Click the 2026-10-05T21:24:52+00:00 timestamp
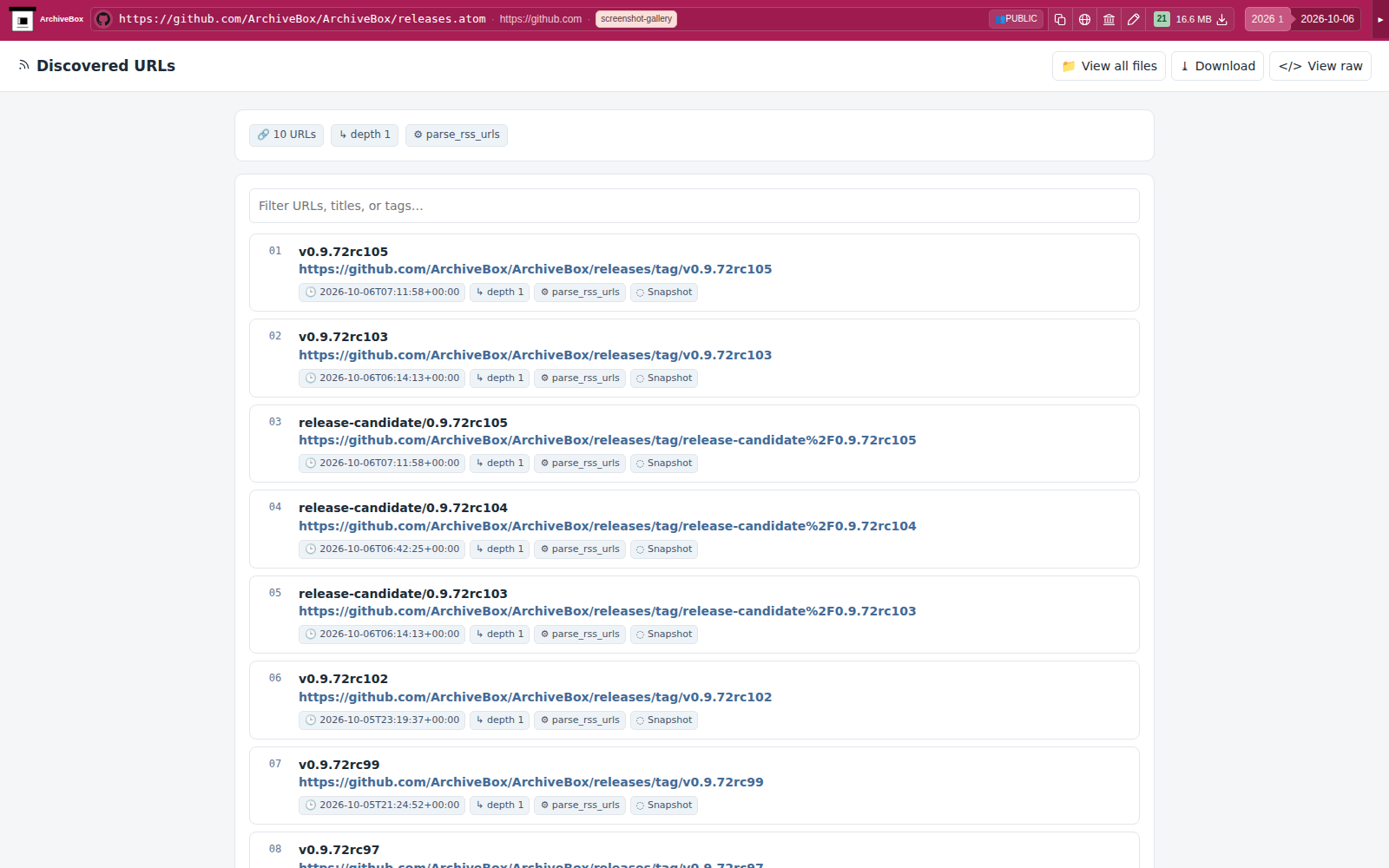 [382, 806]
